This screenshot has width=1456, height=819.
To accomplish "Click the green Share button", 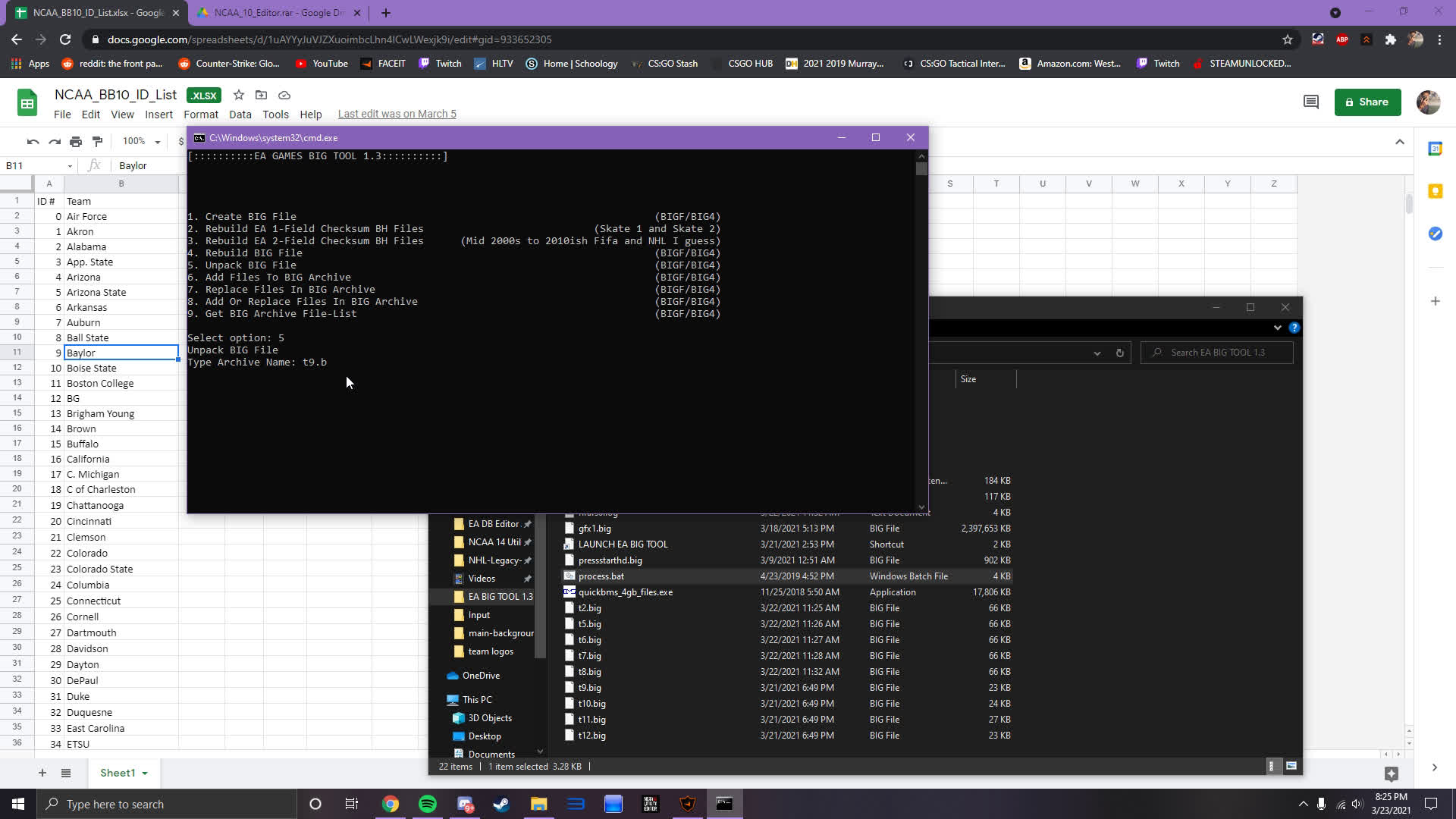I will coord(1367,102).
